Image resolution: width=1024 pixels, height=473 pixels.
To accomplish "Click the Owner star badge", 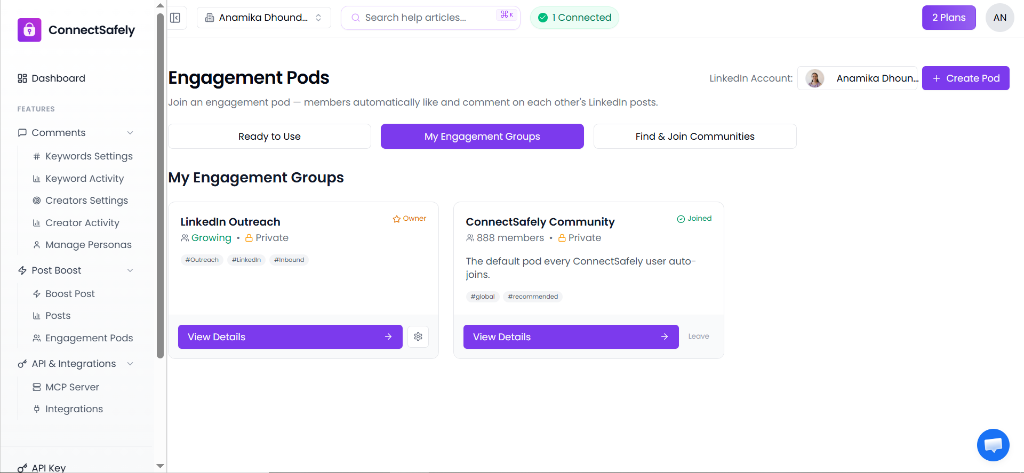I will (409, 219).
